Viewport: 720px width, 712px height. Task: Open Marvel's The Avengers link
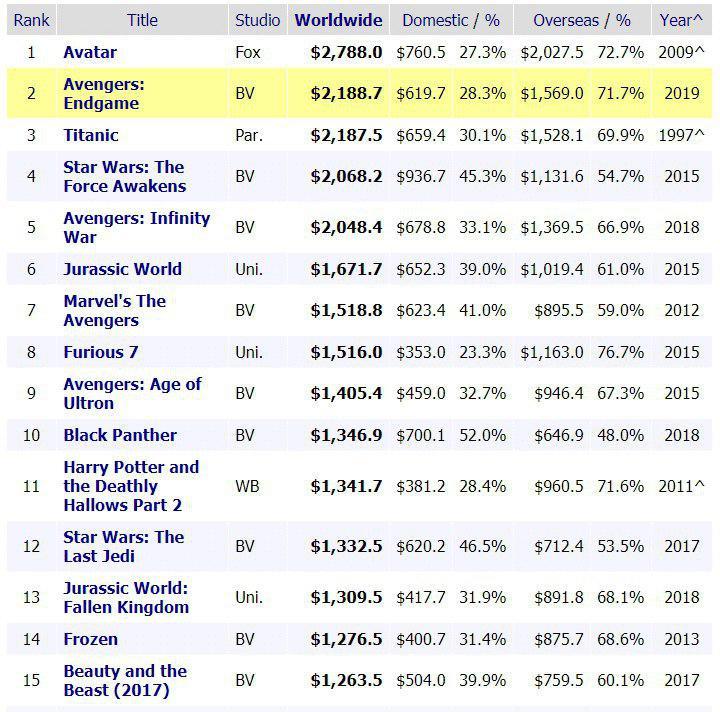[114, 310]
